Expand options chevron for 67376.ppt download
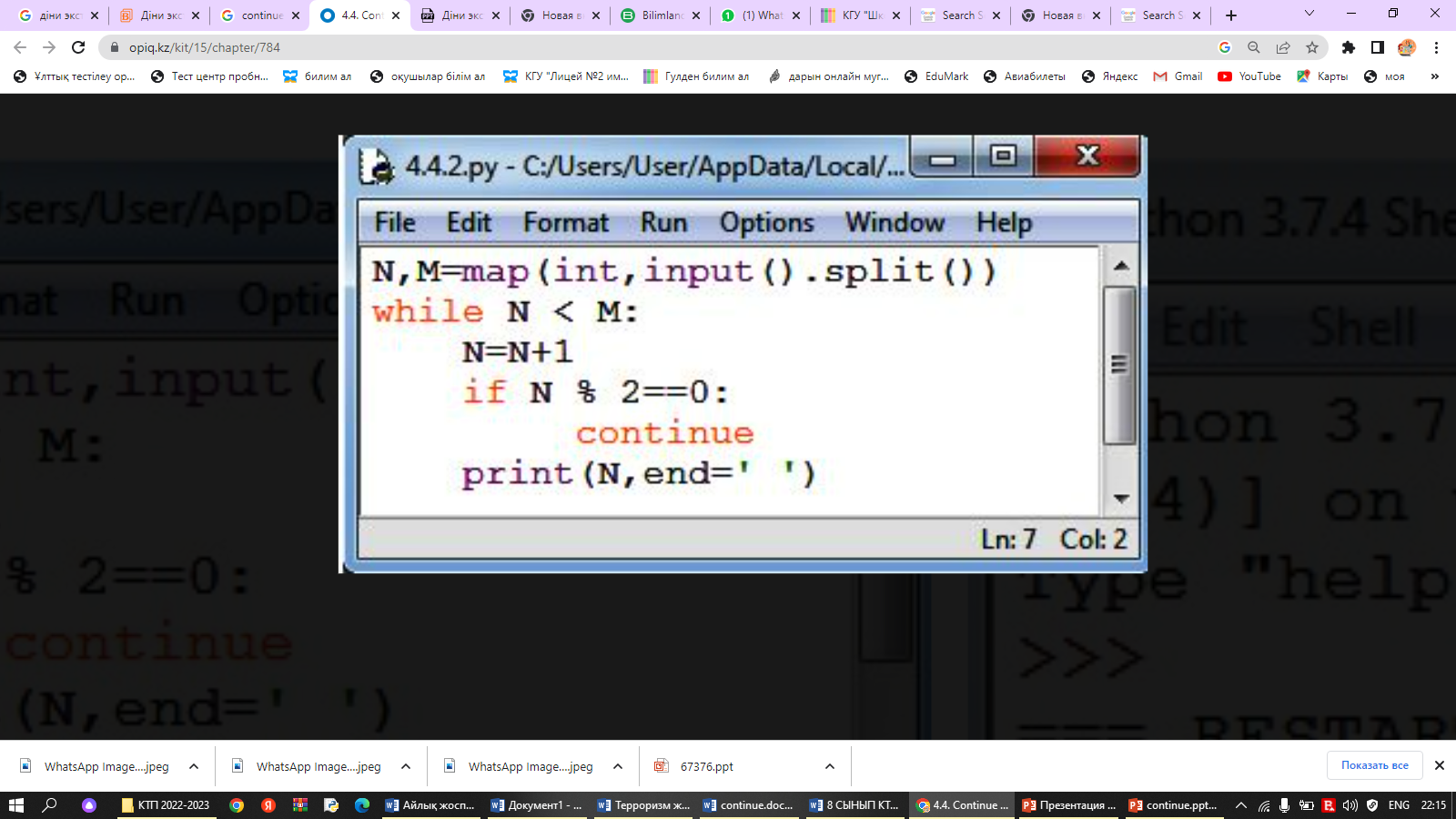The image size is (1456, 819). (830, 766)
